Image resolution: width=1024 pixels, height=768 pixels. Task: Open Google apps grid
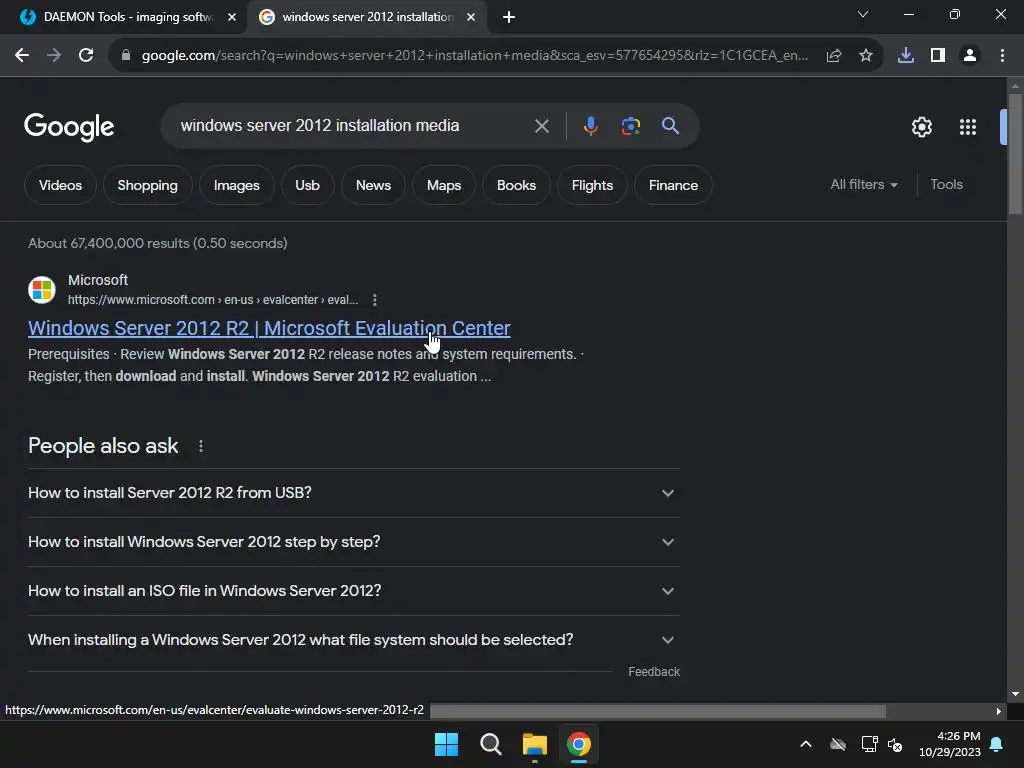point(968,127)
